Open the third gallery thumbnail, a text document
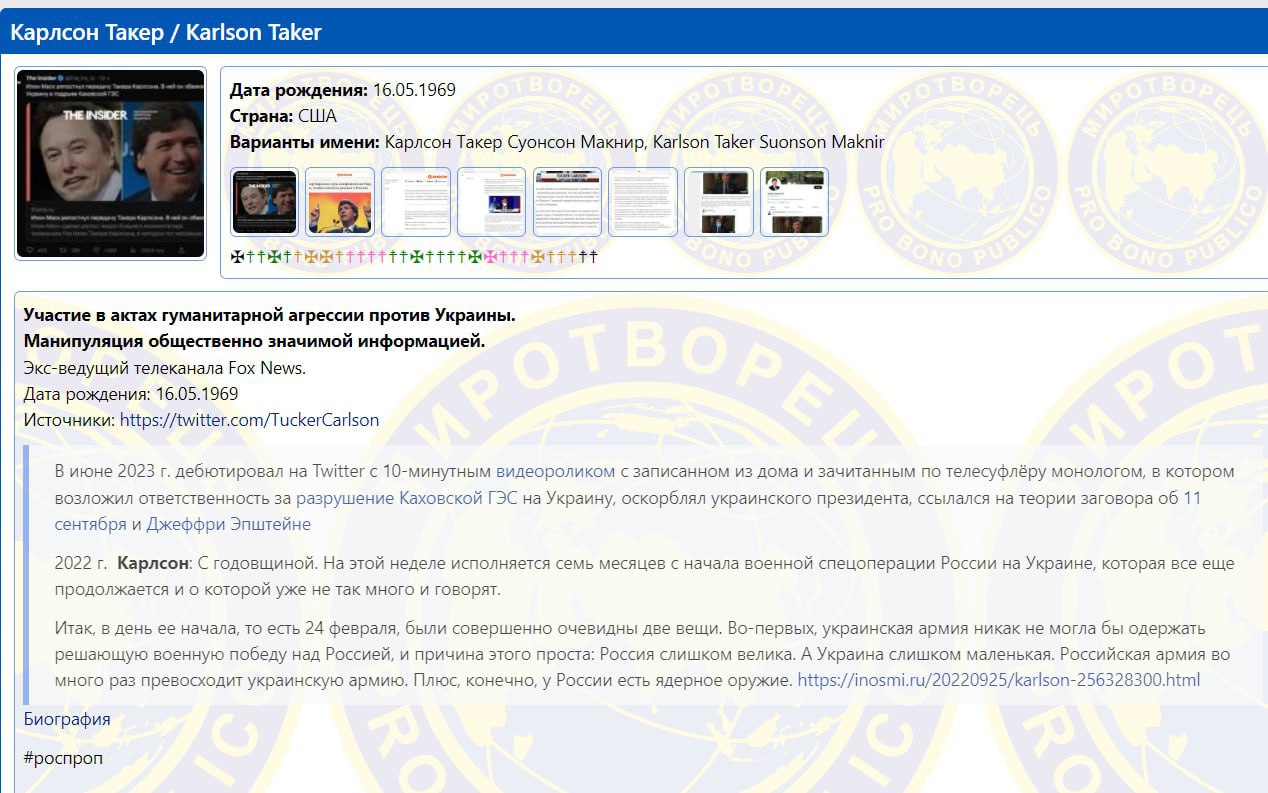Viewport: 1268px width, 793px height. coord(415,201)
